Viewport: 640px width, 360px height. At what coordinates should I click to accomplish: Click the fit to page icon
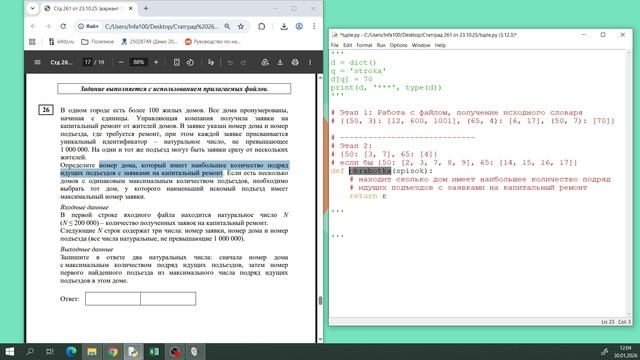click(x=176, y=62)
